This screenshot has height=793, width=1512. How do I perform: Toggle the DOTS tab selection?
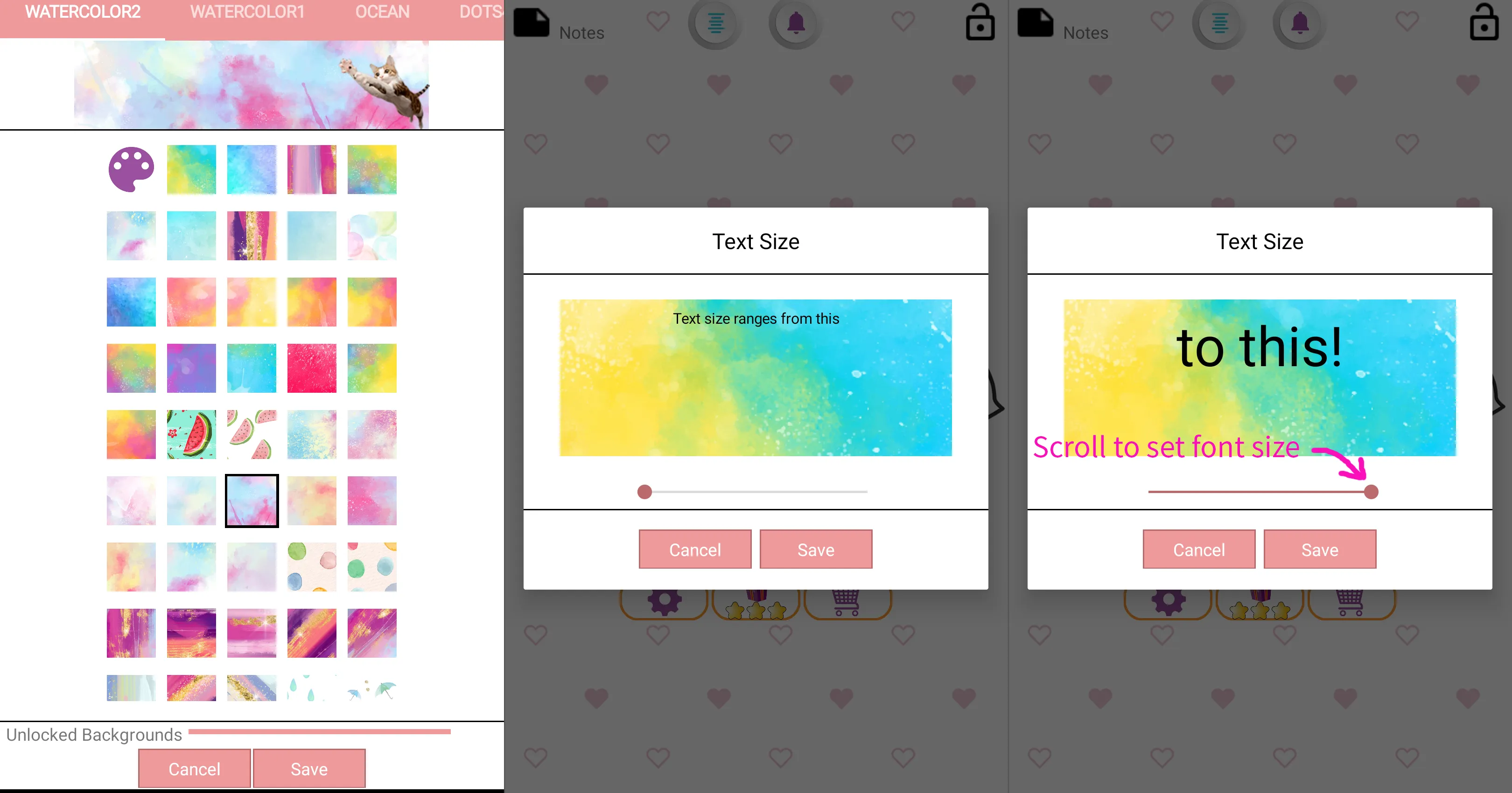click(x=480, y=12)
